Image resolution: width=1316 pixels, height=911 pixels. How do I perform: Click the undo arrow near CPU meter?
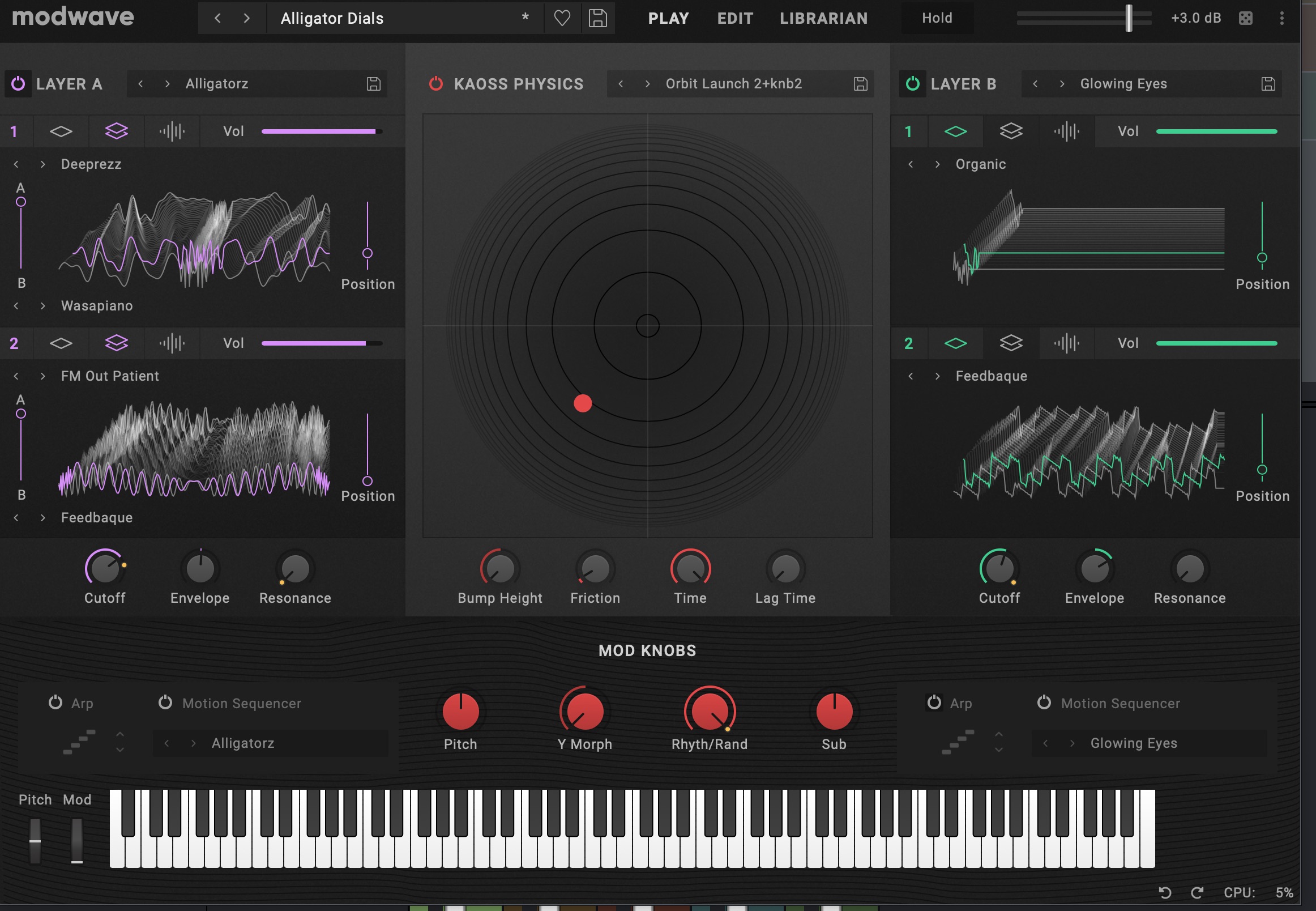(x=1165, y=892)
